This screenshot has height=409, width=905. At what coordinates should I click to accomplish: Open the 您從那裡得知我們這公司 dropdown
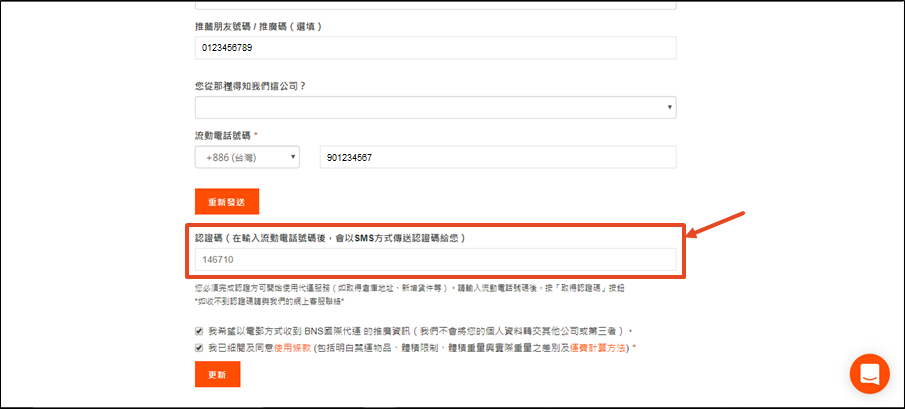point(435,107)
